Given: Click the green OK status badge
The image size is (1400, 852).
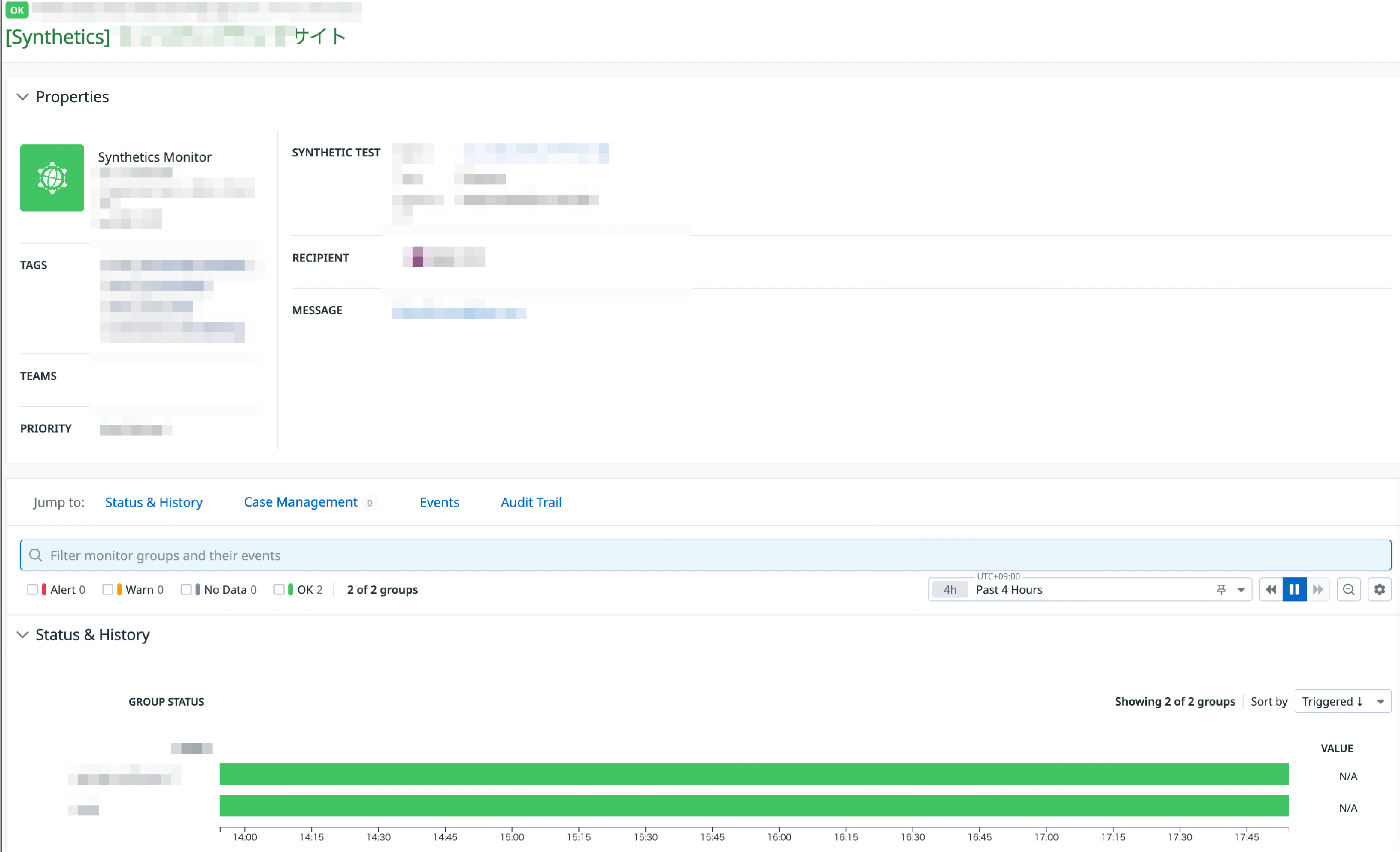Looking at the screenshot, I should (17, 10).
